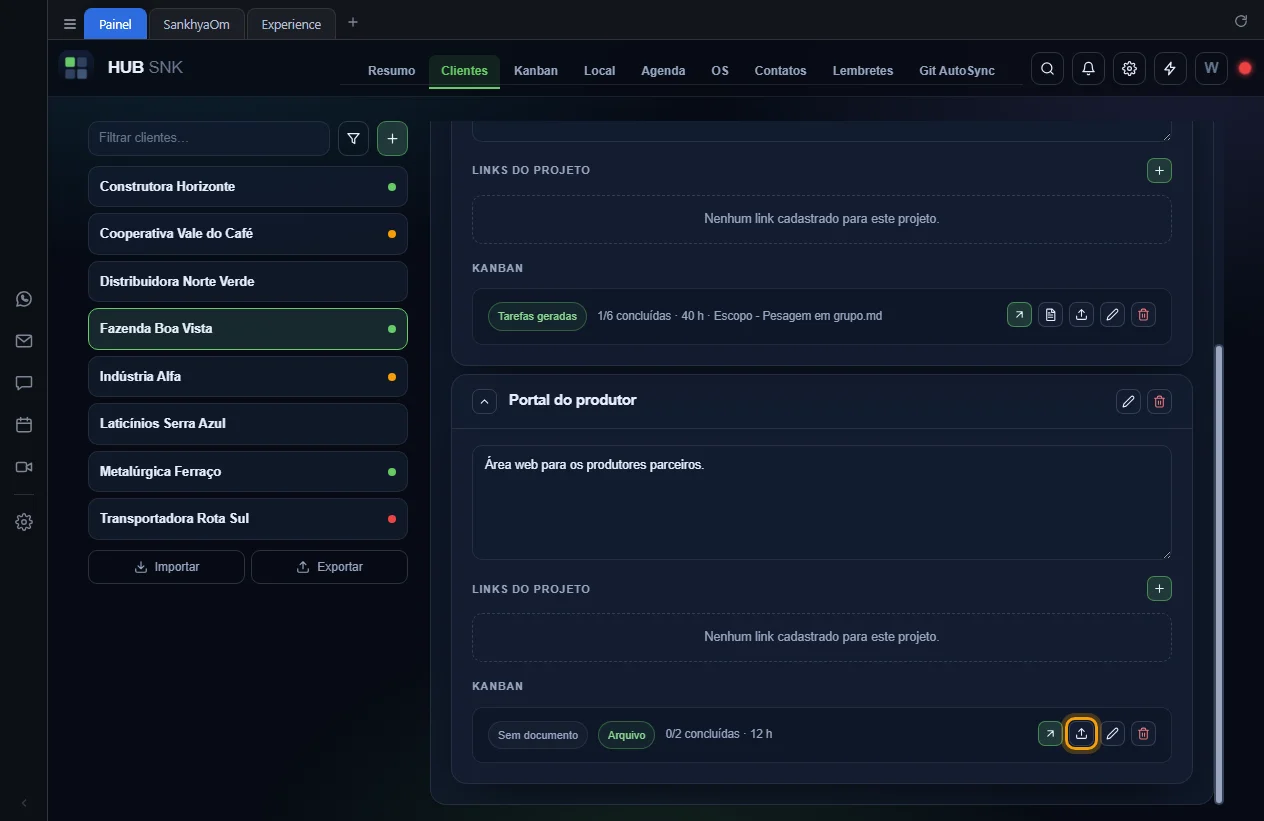Open the Resumo menu
This screenshot has width=1264, height=821.
point(391,71)
